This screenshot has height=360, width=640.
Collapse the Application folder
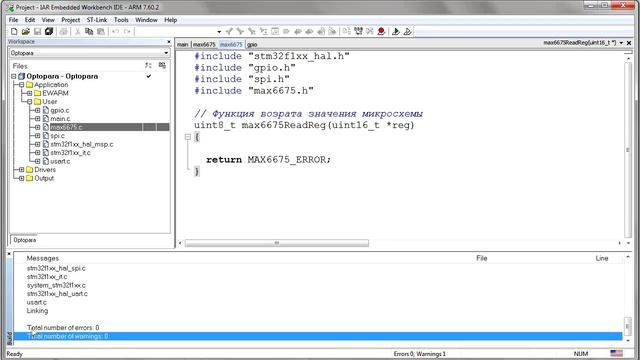[22, 85]
